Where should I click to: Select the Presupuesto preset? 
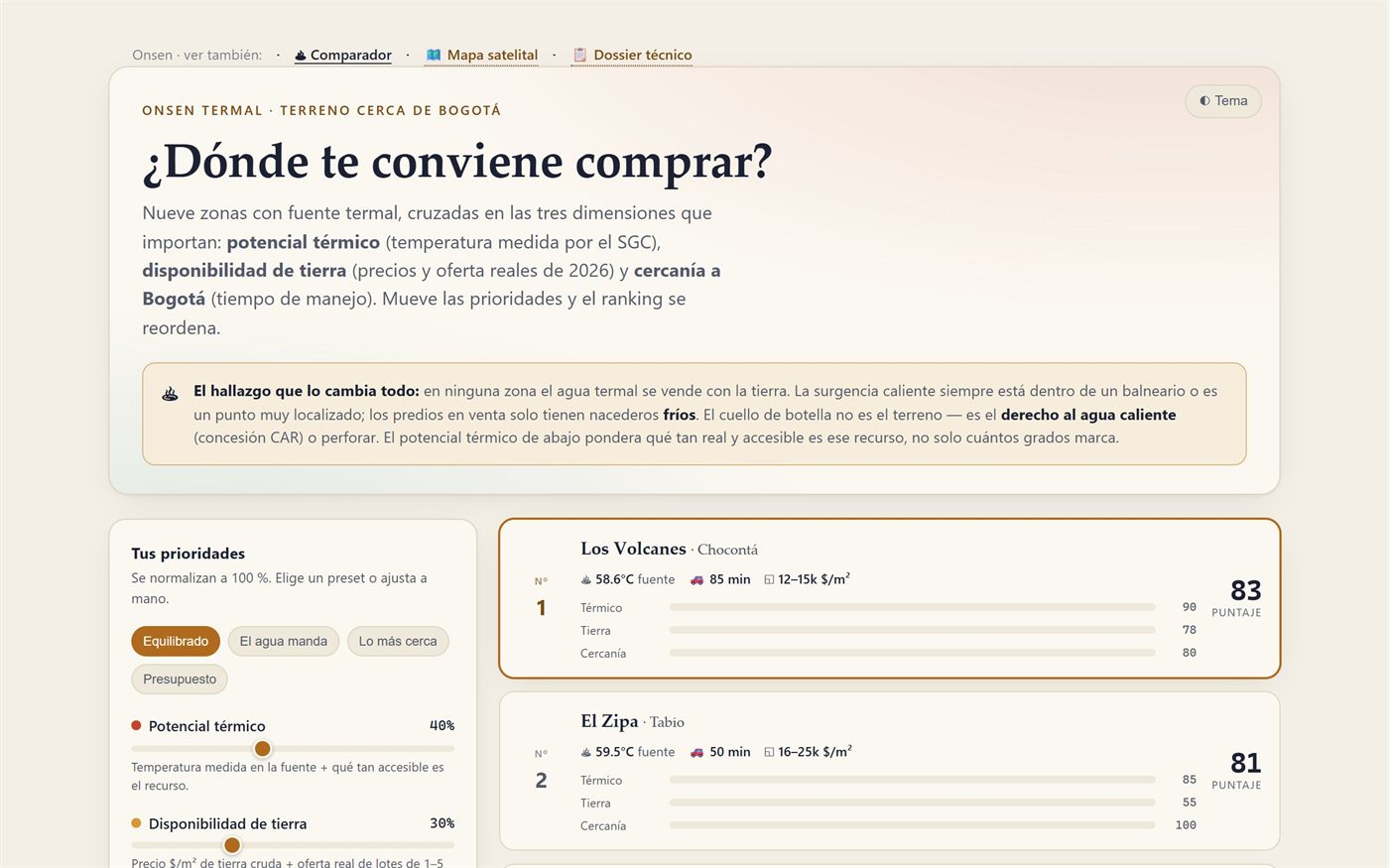(x=180, y=680)
